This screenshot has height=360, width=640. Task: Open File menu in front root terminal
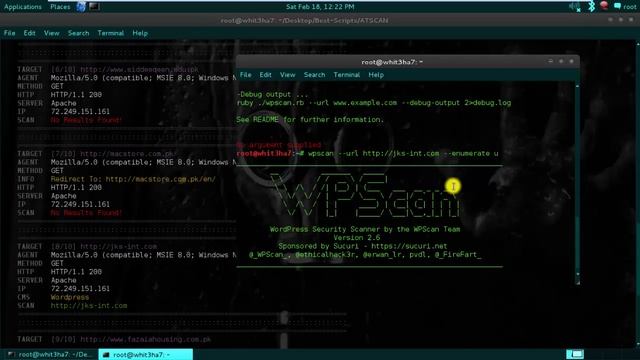coord(245,75)
